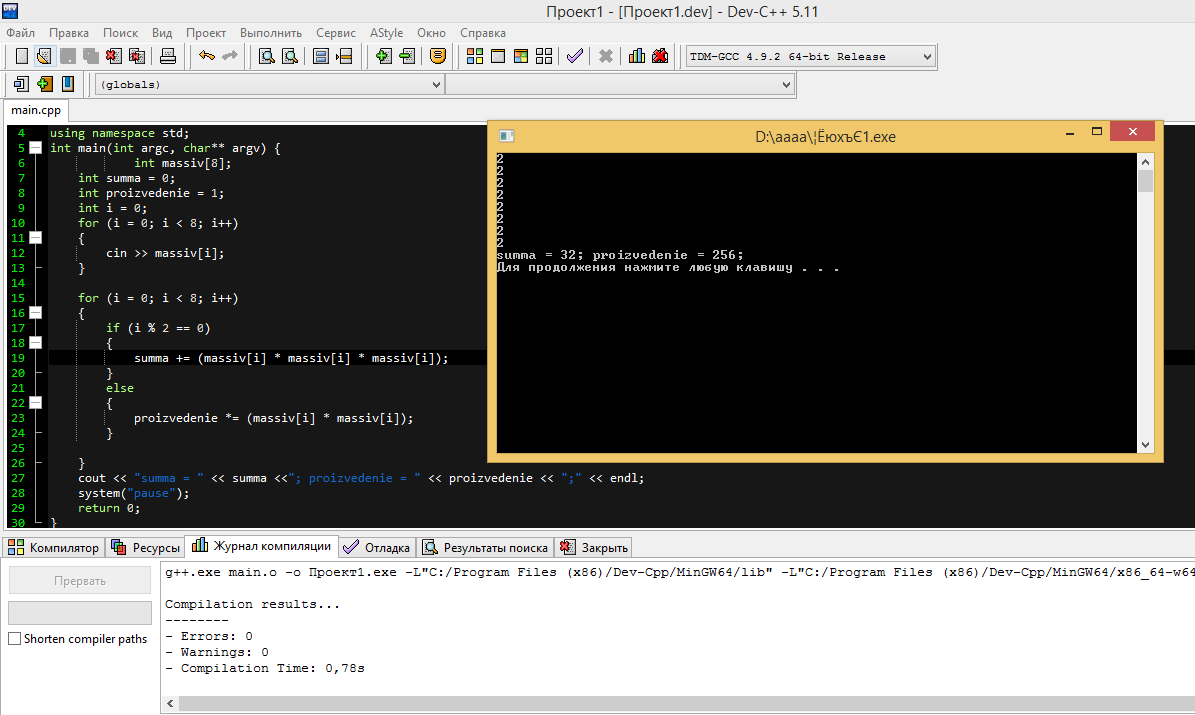Click the Rebuild All icon
The image size is (1195, 715).
[543, 56]
